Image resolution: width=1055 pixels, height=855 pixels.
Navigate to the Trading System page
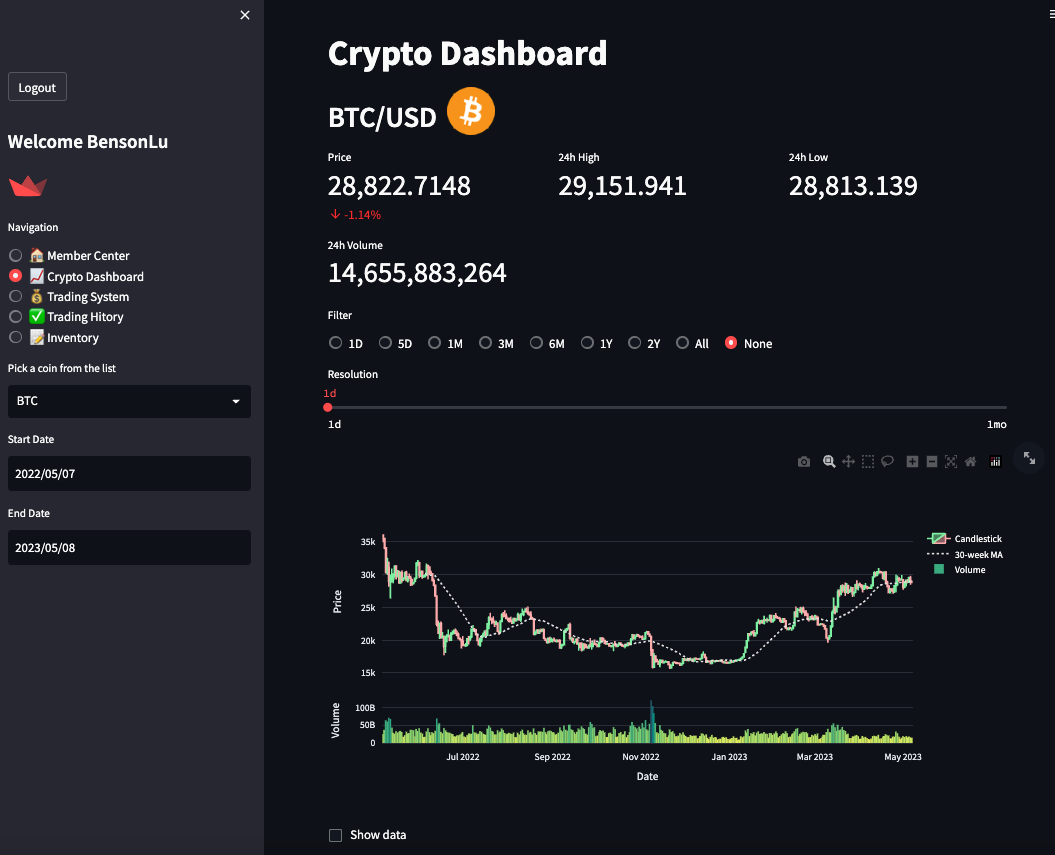point(15,296)
